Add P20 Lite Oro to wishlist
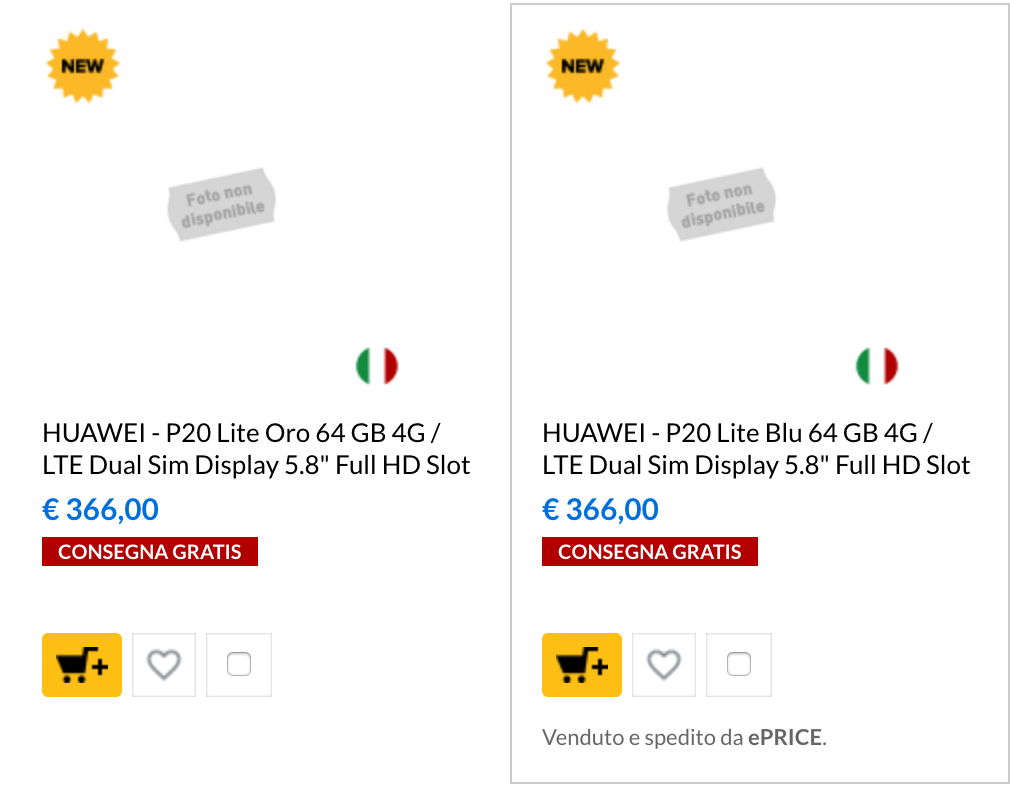The width and height of the screenshot is (1010, 788). [x=164, y=665]
